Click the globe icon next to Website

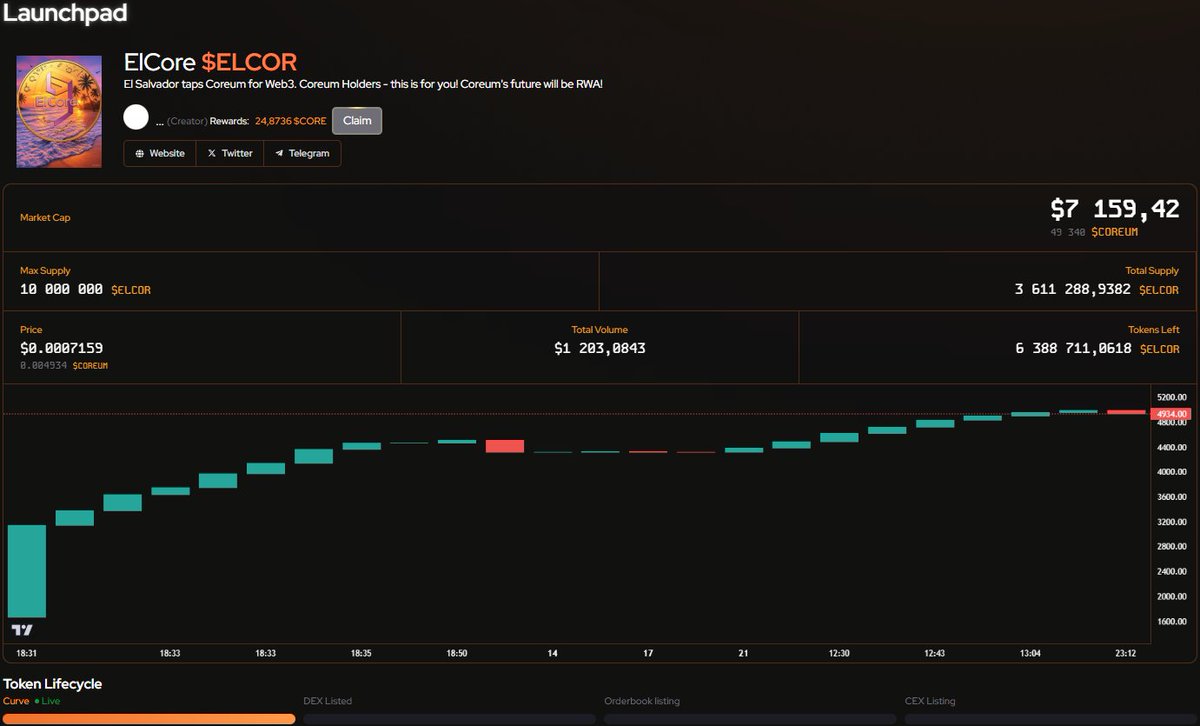click(140, 154)
